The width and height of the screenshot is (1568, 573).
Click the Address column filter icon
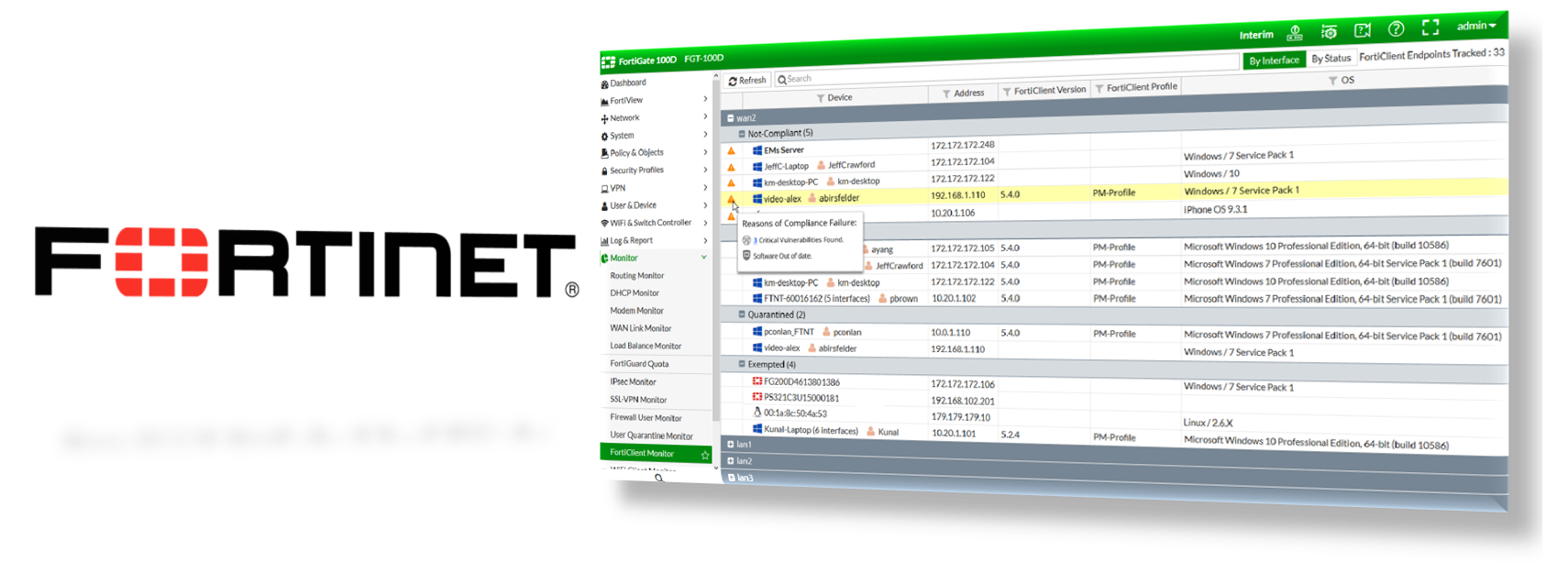(x=946, y=94)
